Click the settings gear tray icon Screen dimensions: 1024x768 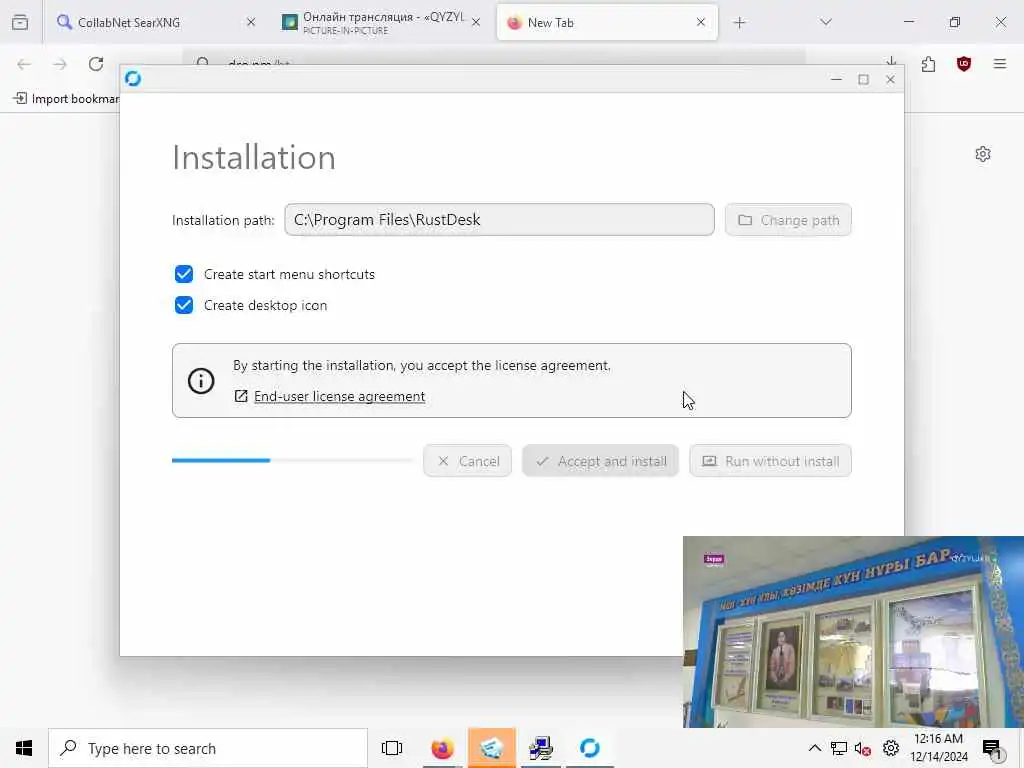coord(890,748)
